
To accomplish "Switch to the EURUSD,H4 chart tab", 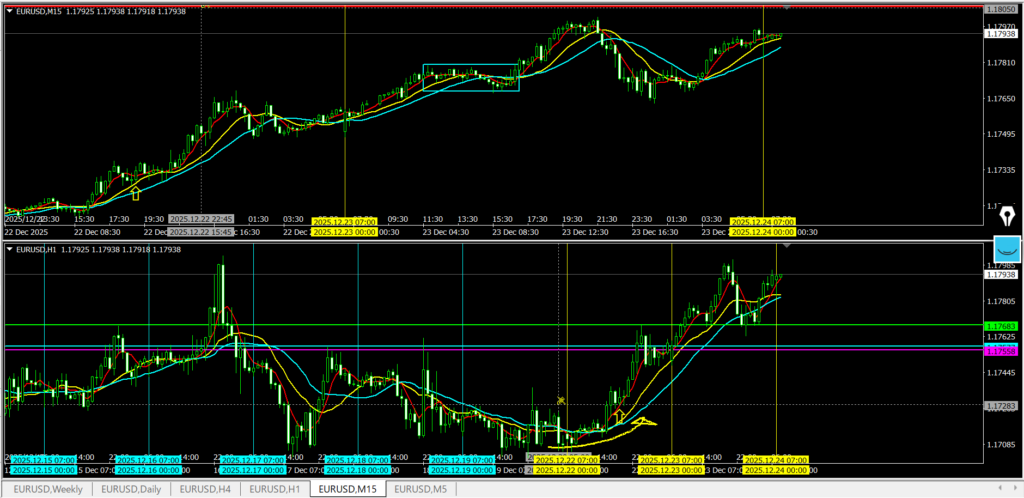I will pos(207,489).
